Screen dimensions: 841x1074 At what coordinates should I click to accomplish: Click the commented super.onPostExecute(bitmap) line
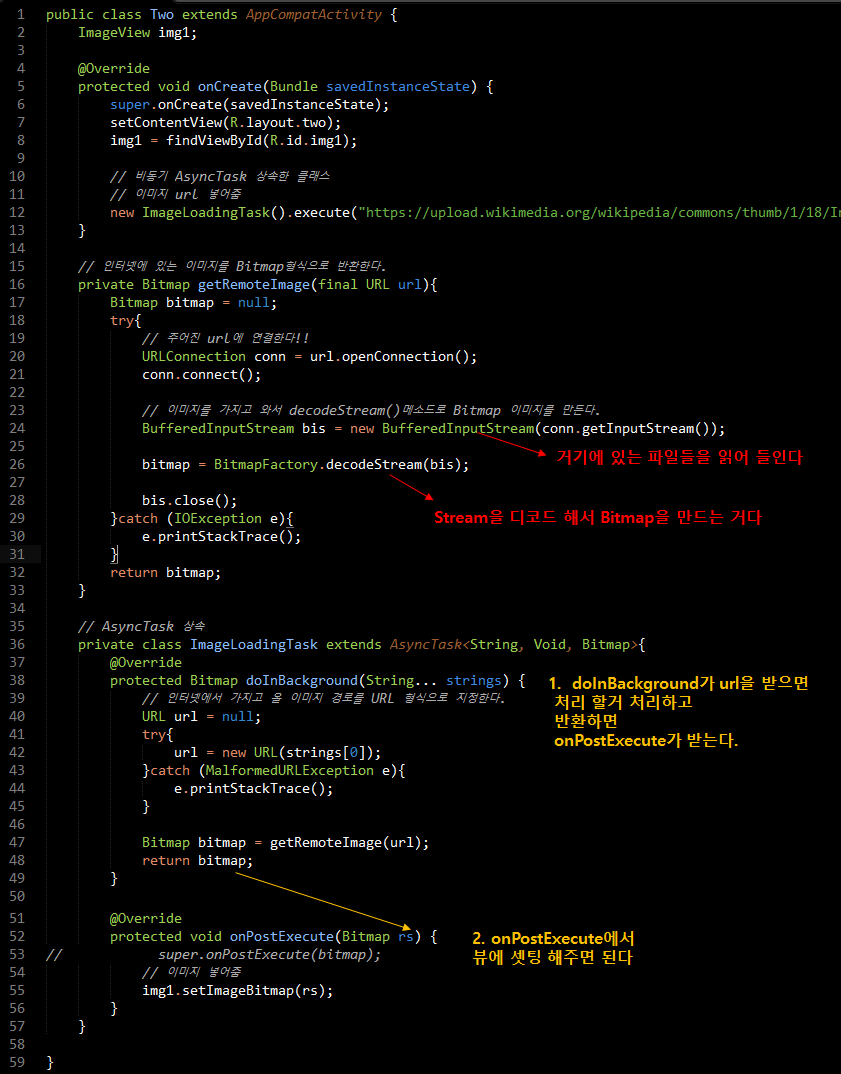pyautogui.click(x=269, y=955)
